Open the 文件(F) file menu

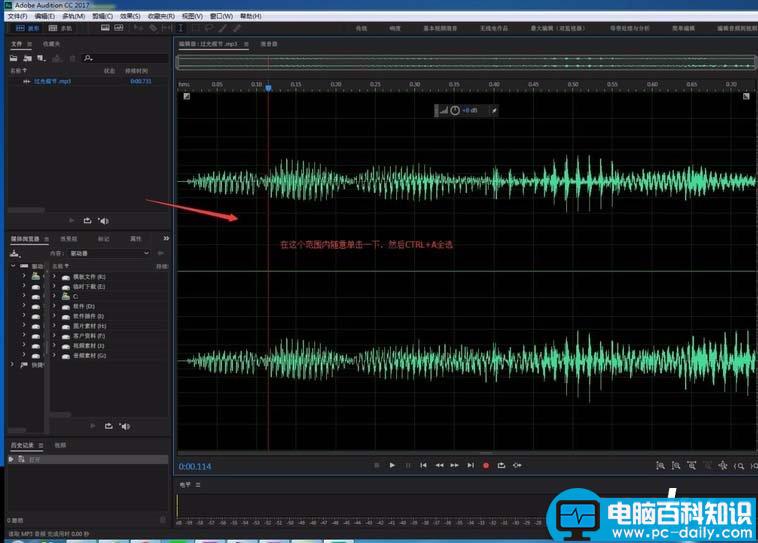[x=17, y=16]
